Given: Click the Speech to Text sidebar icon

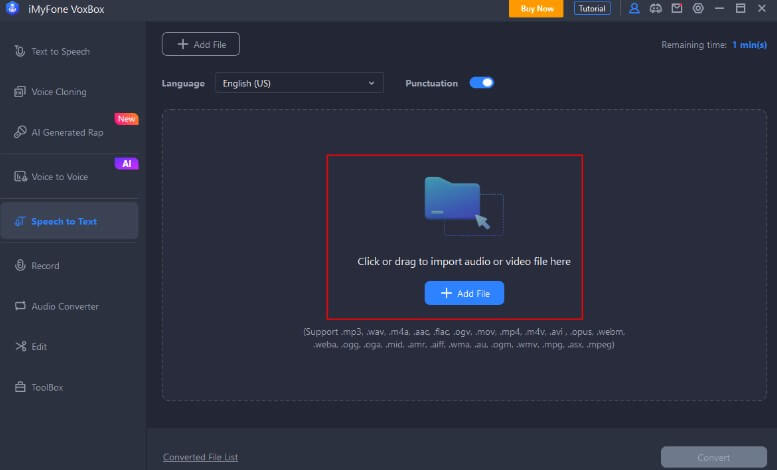Looking at the screenshot, I should click(20, 221).
